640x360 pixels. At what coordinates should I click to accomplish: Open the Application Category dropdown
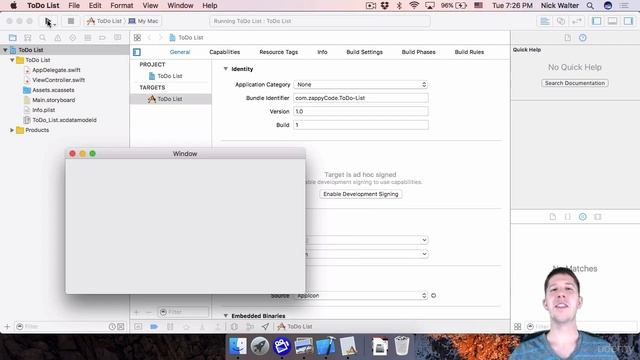(x=361, y=84)
